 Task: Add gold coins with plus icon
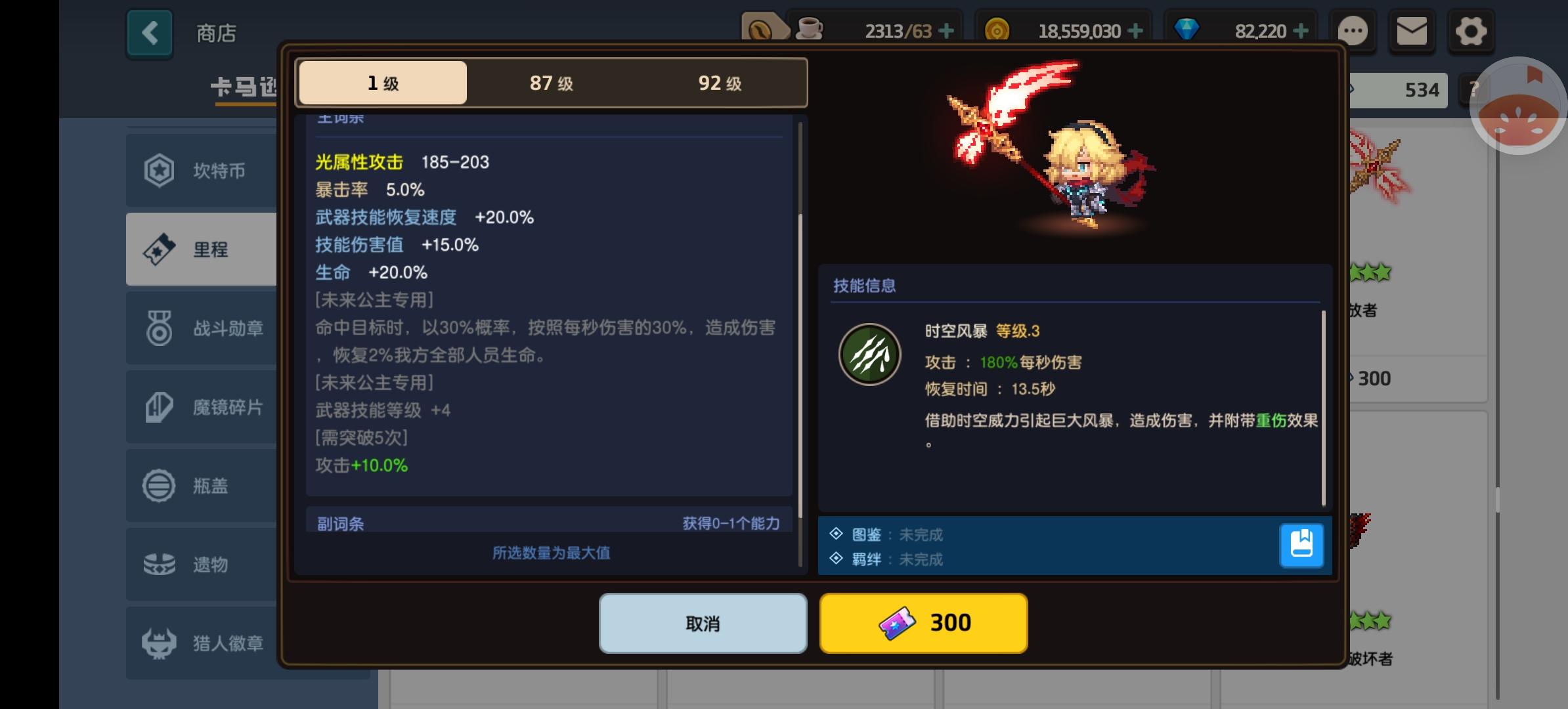pyautogui.click(x=1135, y=31)
